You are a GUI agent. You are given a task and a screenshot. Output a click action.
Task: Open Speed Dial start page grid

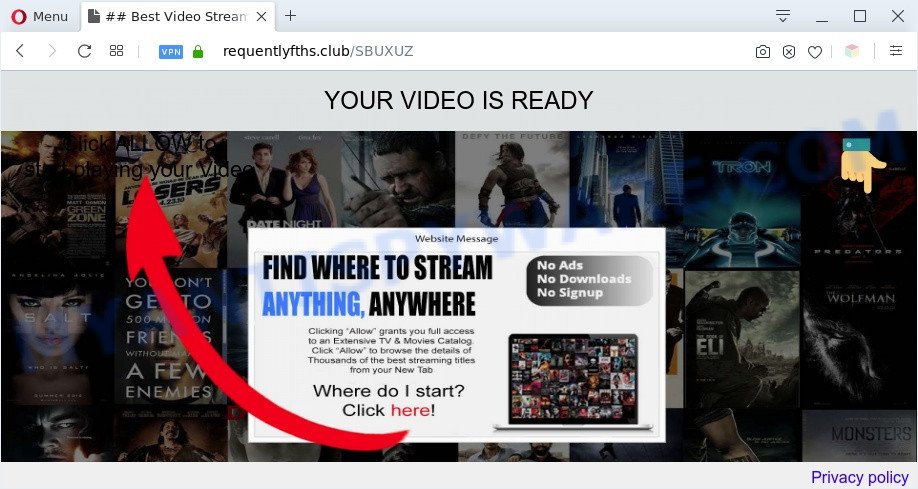pos(117,51)
